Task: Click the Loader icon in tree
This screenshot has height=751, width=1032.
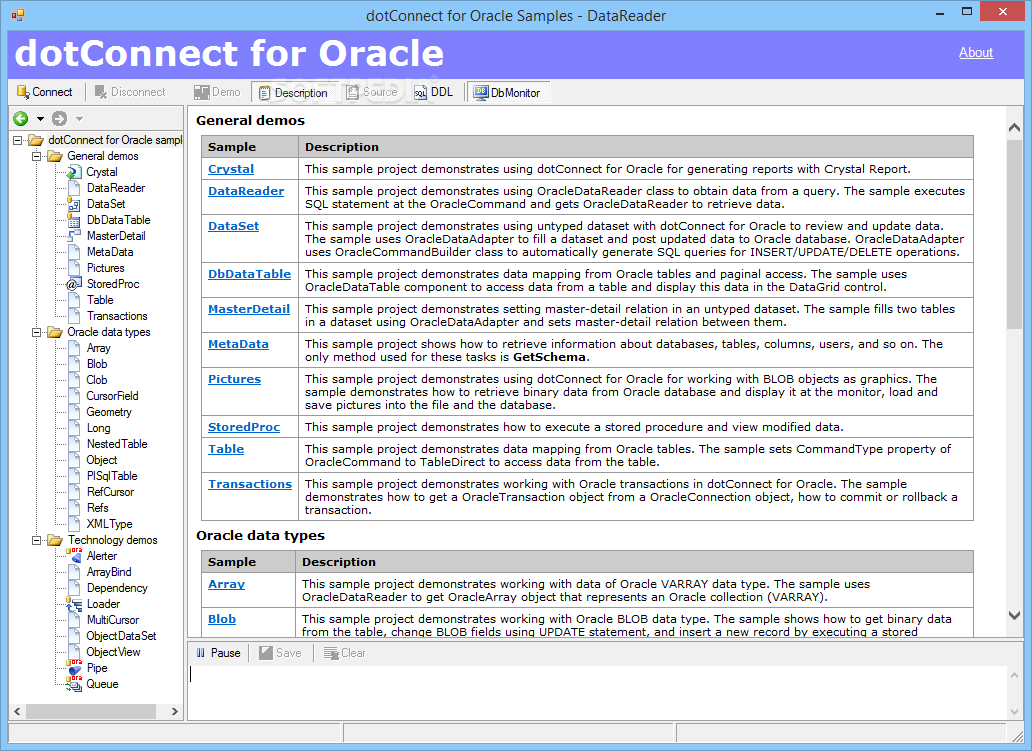Action: pos(74,604)
